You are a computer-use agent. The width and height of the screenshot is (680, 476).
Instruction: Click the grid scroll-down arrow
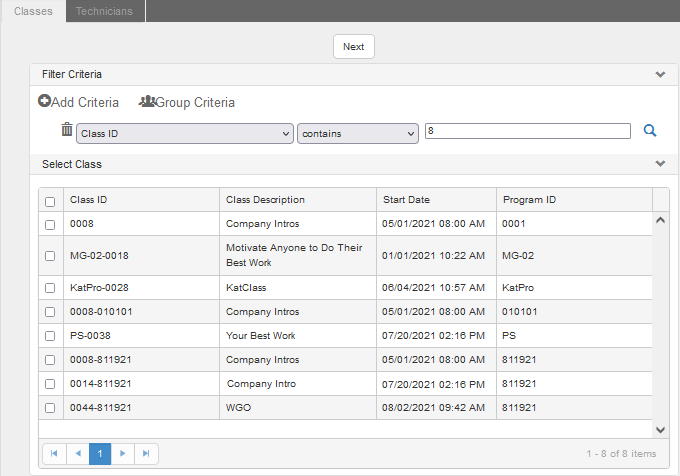[660, 430]
